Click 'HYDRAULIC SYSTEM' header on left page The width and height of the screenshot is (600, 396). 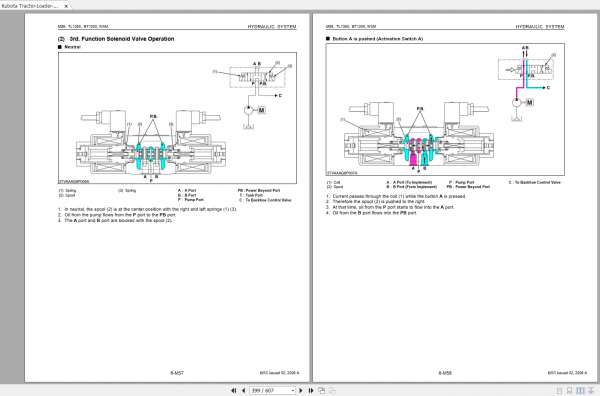pyautogui.click(x=272, y=26)
